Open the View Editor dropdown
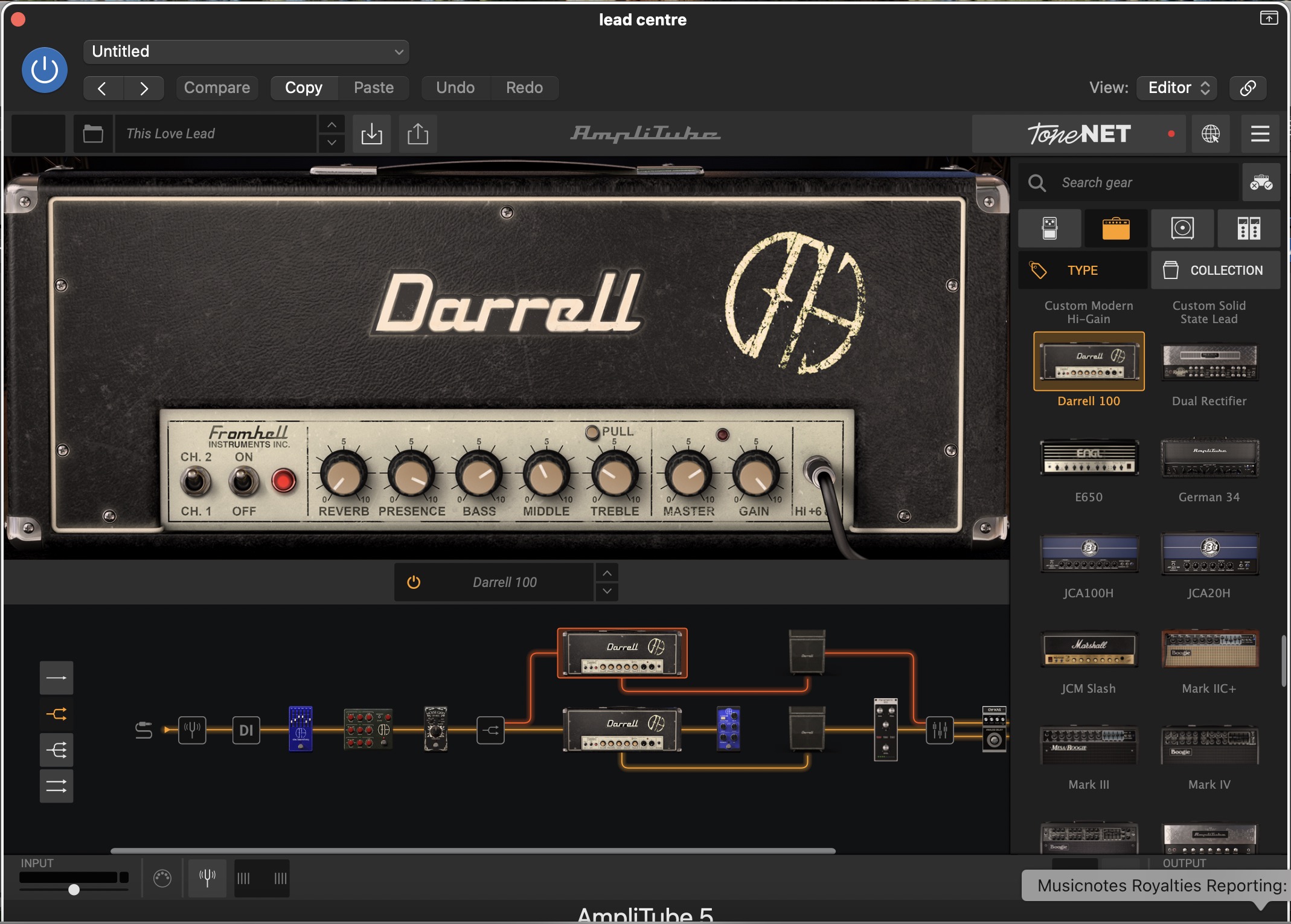1291x924 pixels. [1177, 88]
